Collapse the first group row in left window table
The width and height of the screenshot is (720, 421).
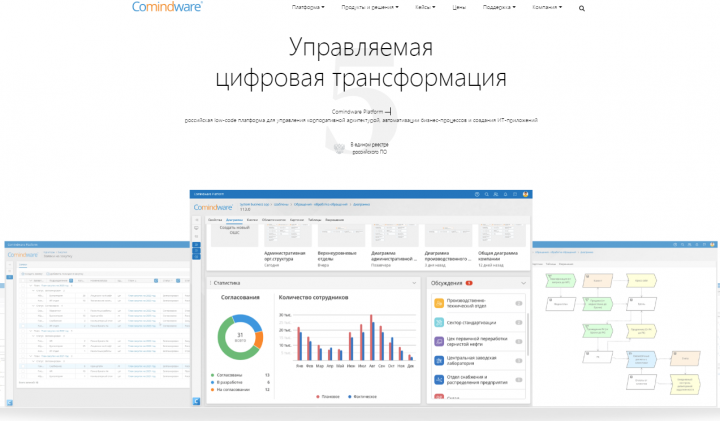(x=31, y=286)
